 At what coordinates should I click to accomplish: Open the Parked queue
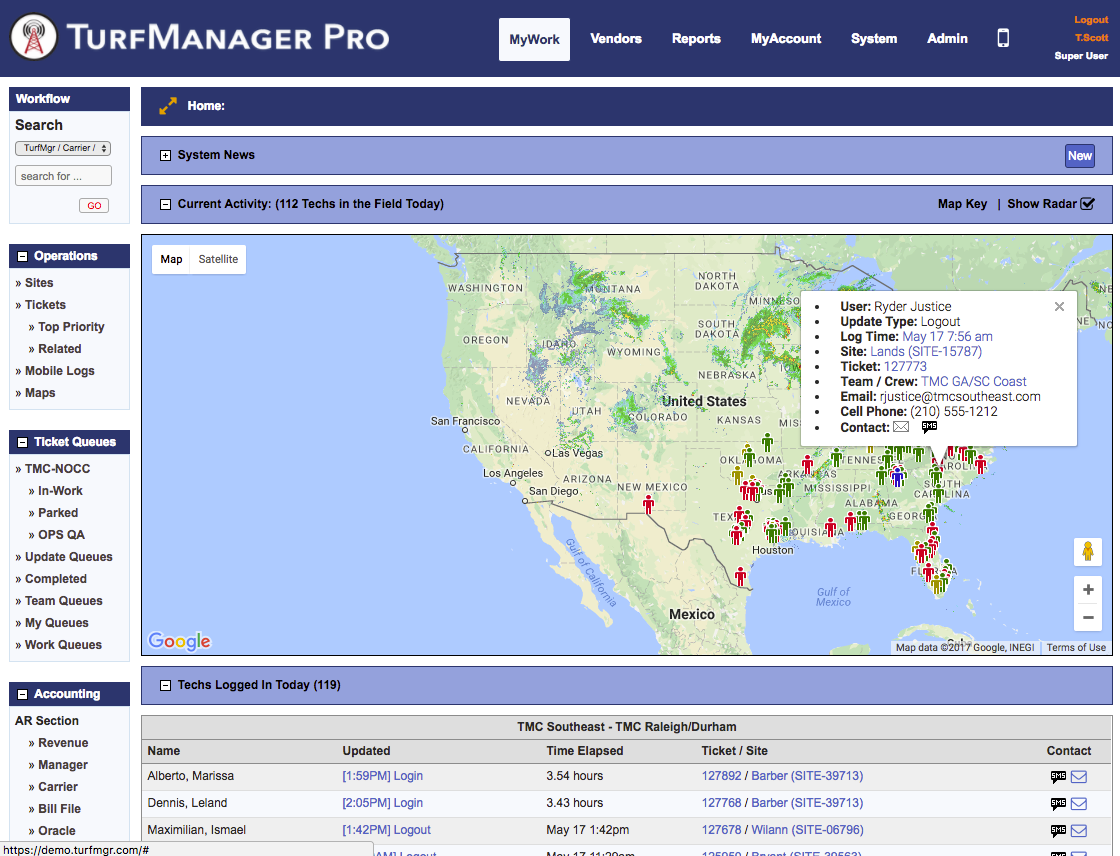pyautogui.click(x=58, y=513)
